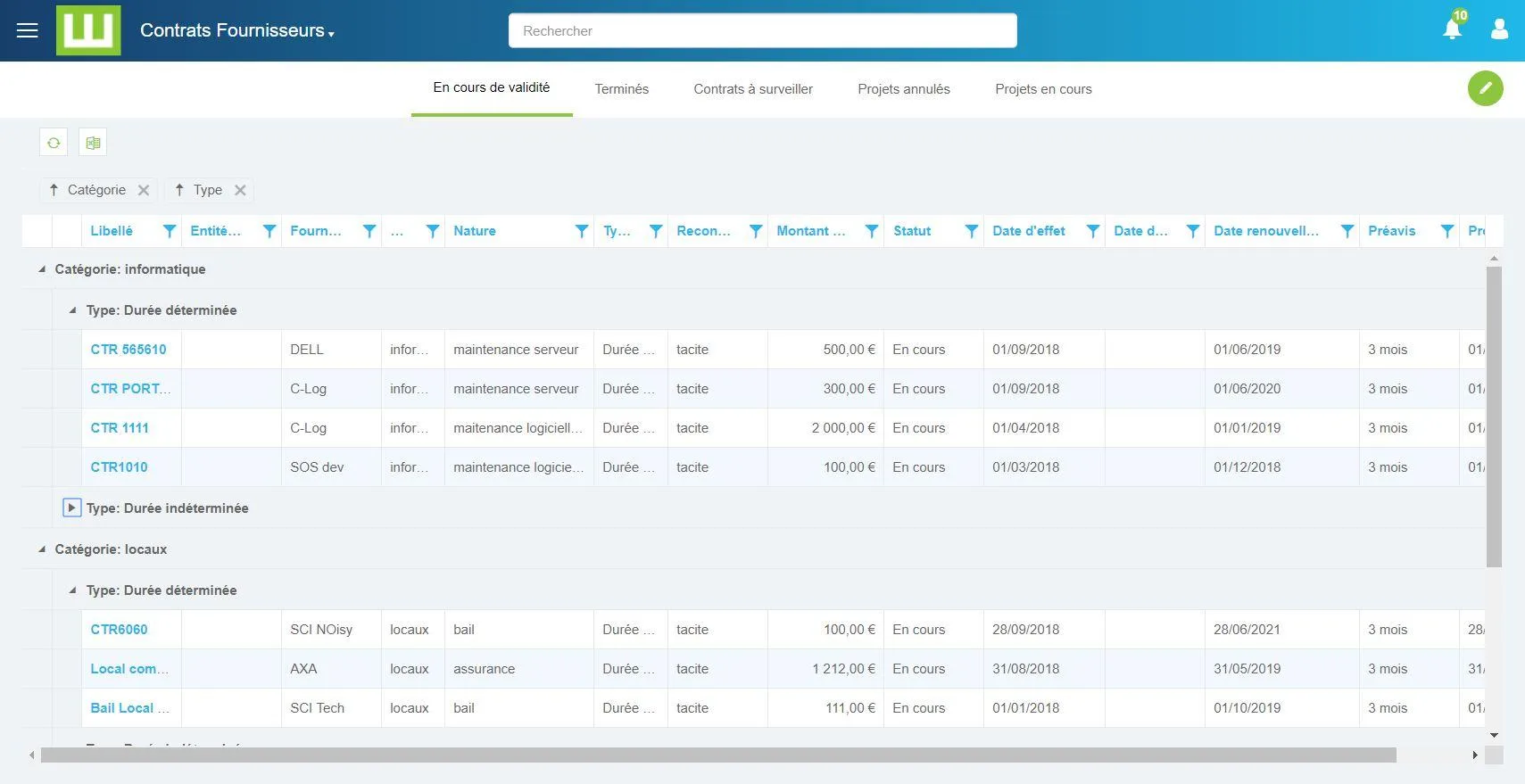Screen dimensions: 1525x784
Task: Open the notifications bell
Action: point(1453,29)
